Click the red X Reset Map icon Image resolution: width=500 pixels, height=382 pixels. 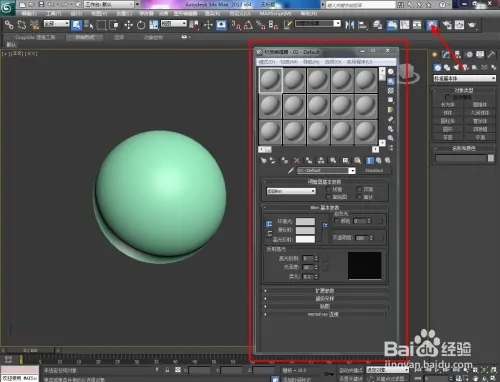[297, 161]
